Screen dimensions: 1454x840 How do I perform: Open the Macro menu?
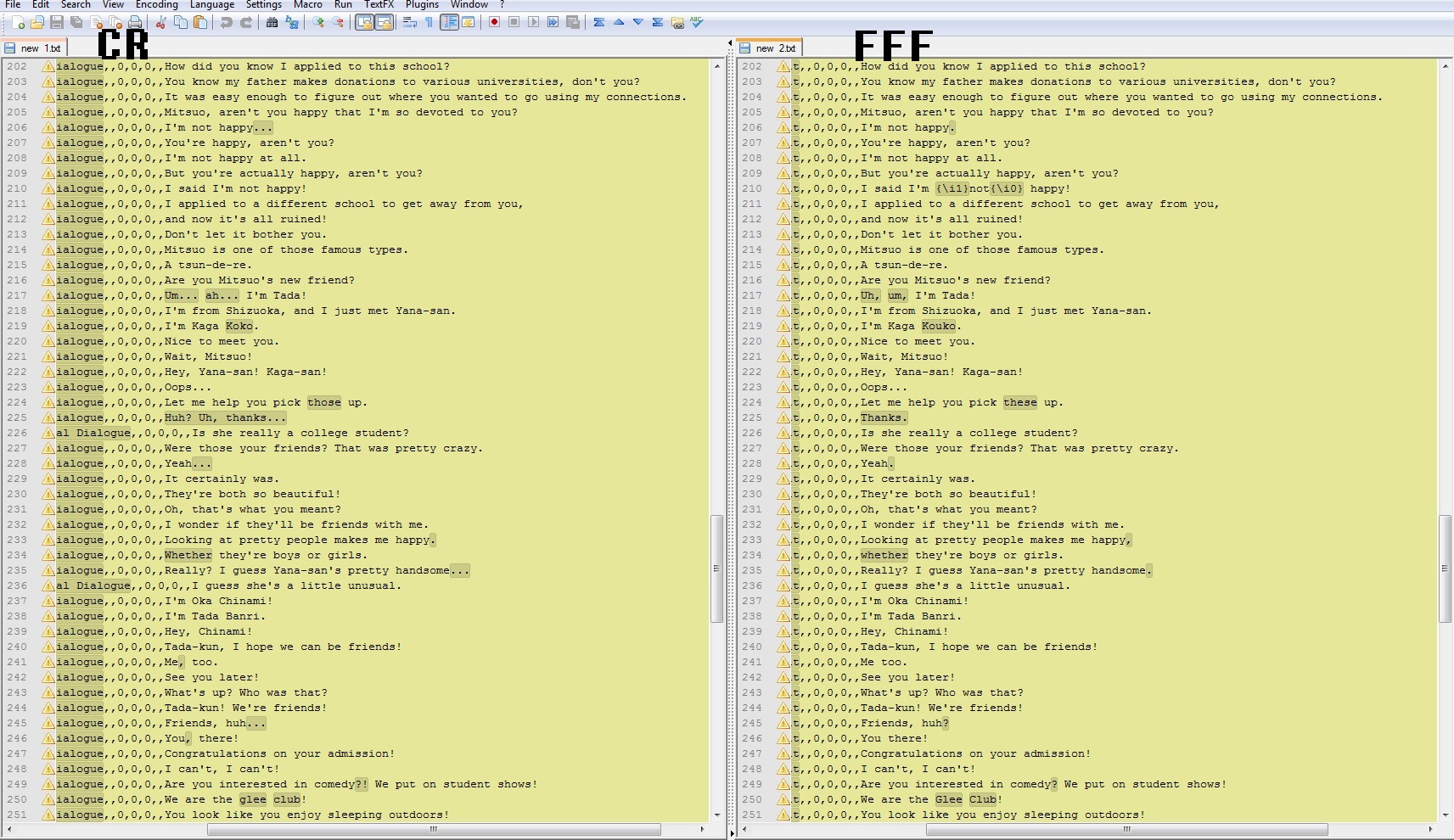click(x=308, y=4)
